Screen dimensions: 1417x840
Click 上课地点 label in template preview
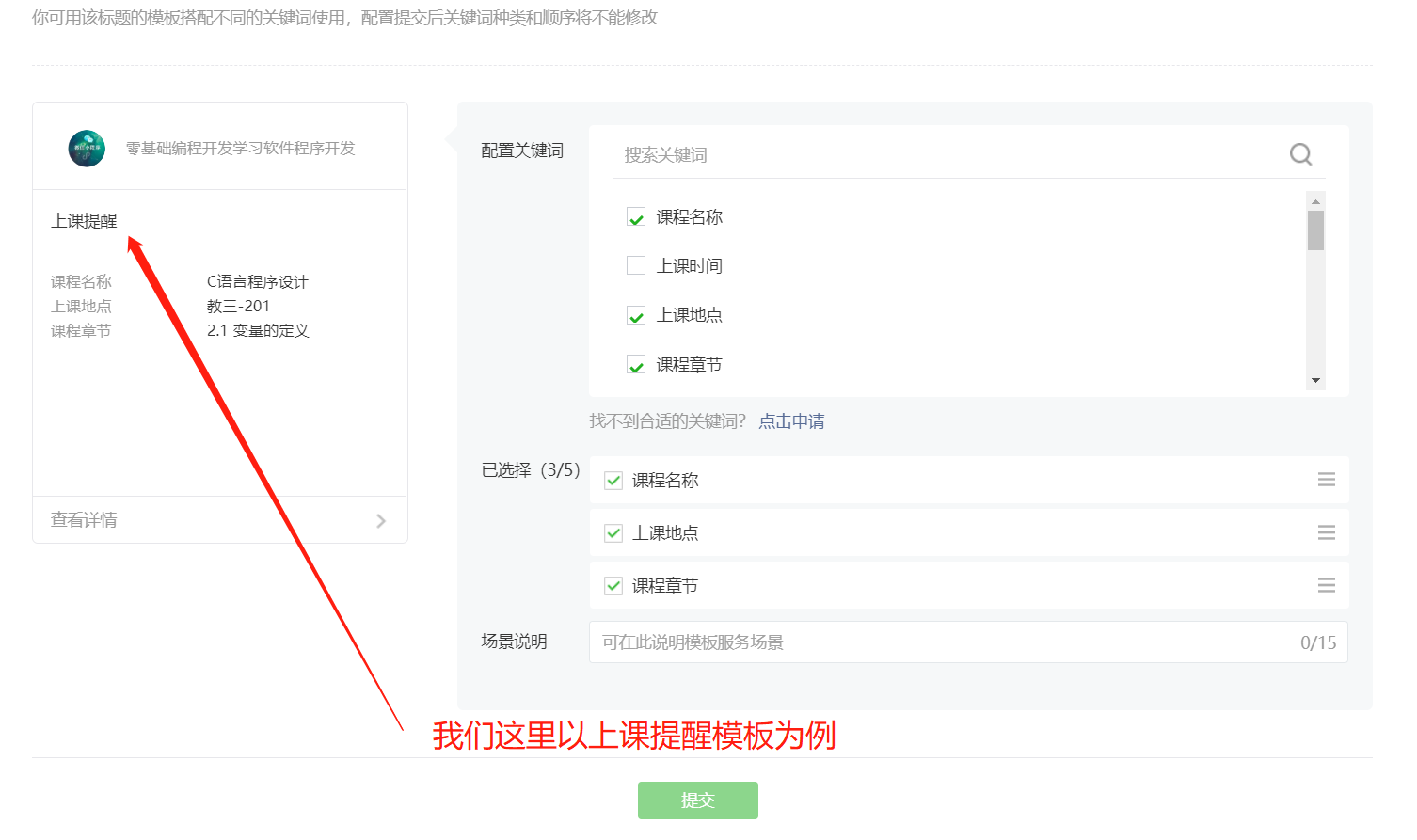(81, 307)
